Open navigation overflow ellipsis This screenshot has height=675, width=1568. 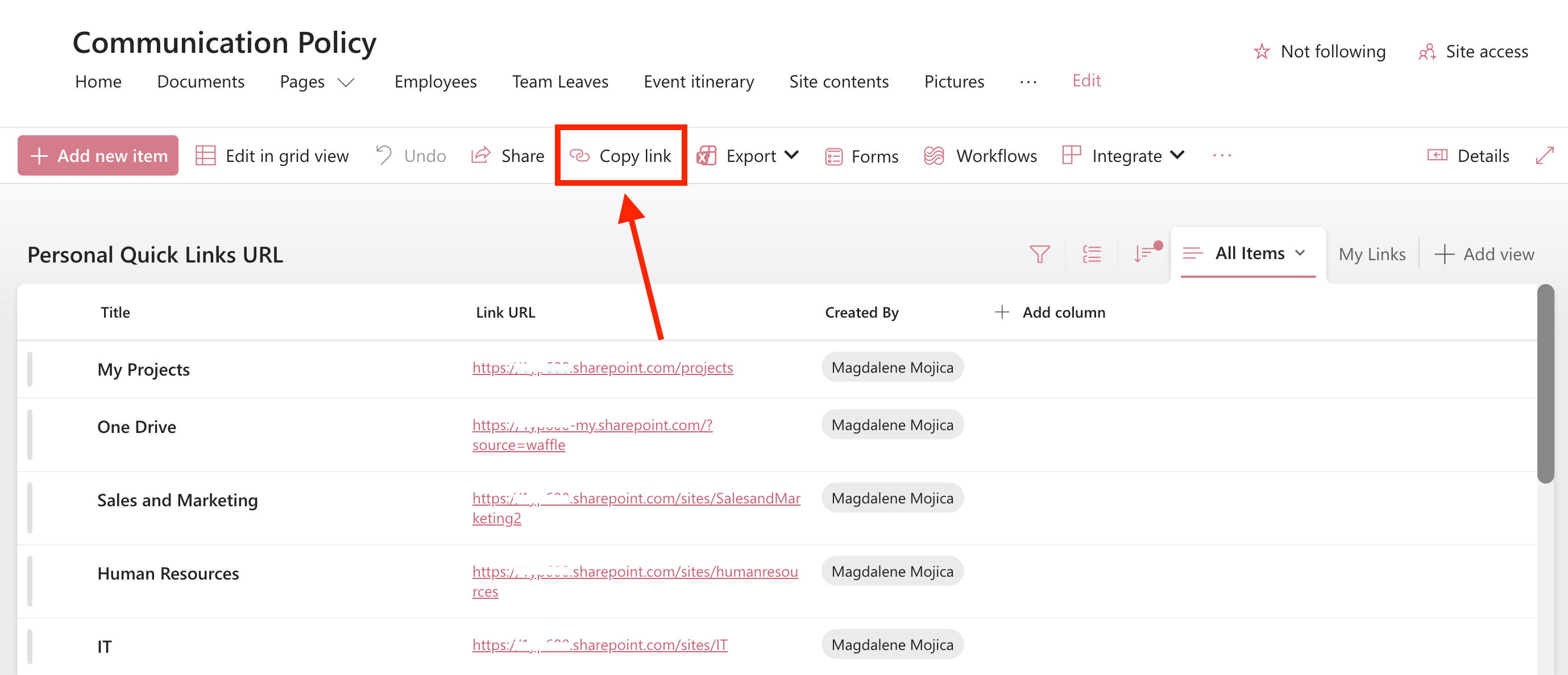[x=1028, y=82]
